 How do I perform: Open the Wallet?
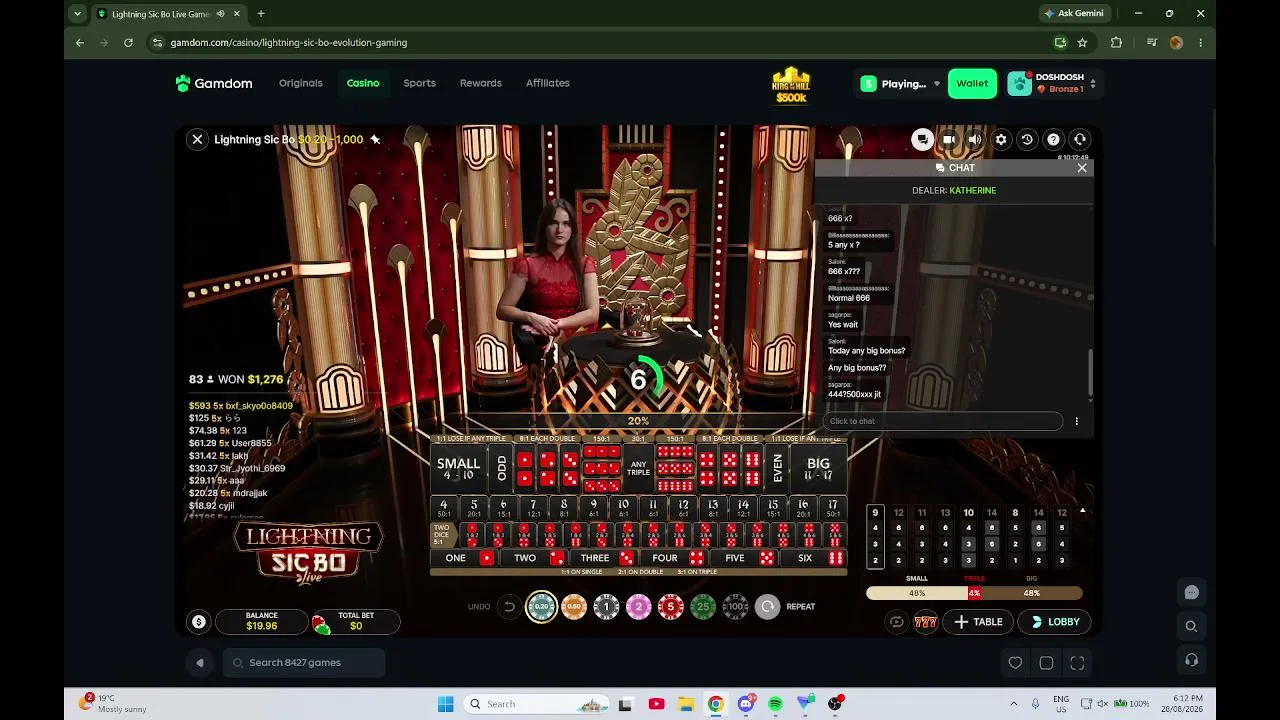pos(972,84)
